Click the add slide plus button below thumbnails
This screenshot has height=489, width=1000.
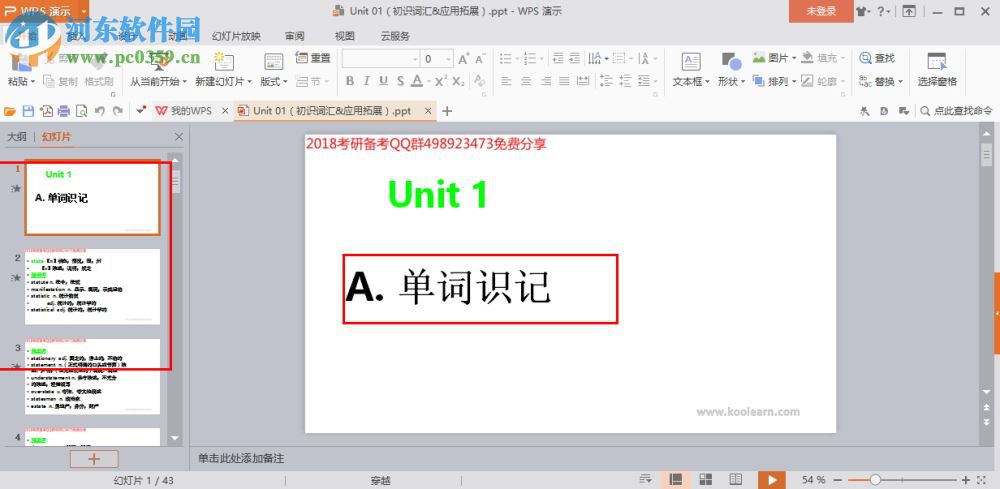[x=94, y=458]
